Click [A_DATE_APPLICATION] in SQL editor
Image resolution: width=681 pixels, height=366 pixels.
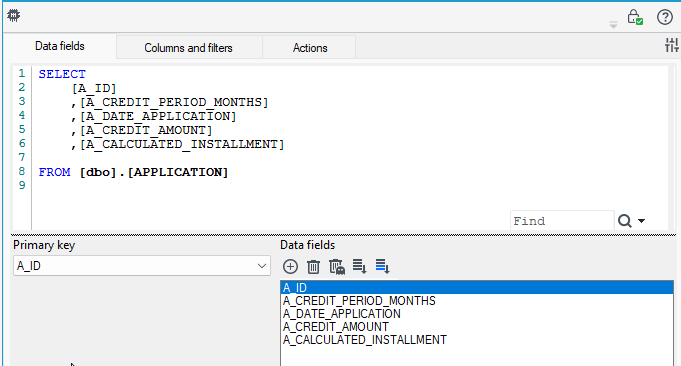158,116
